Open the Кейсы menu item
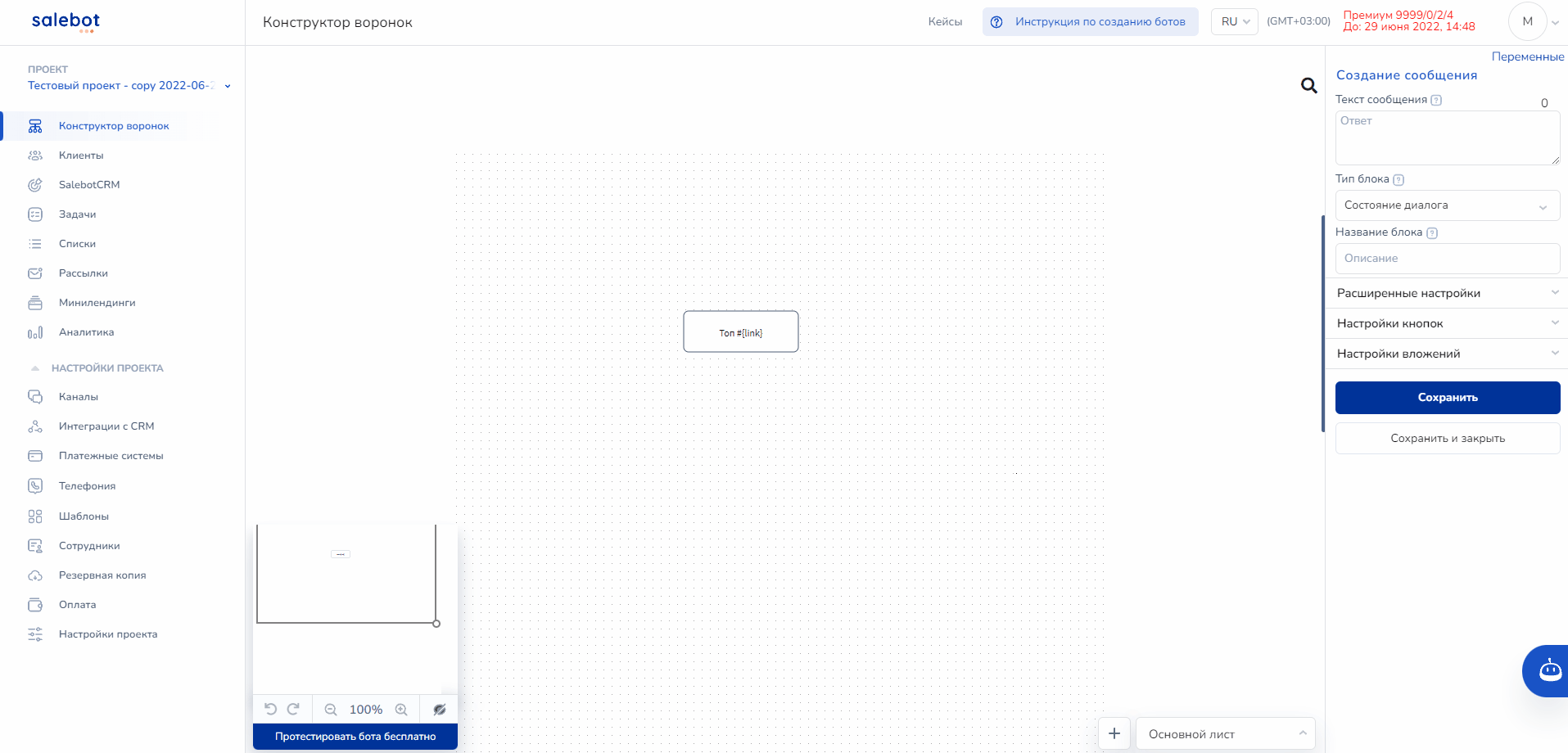 pos(945,22)
